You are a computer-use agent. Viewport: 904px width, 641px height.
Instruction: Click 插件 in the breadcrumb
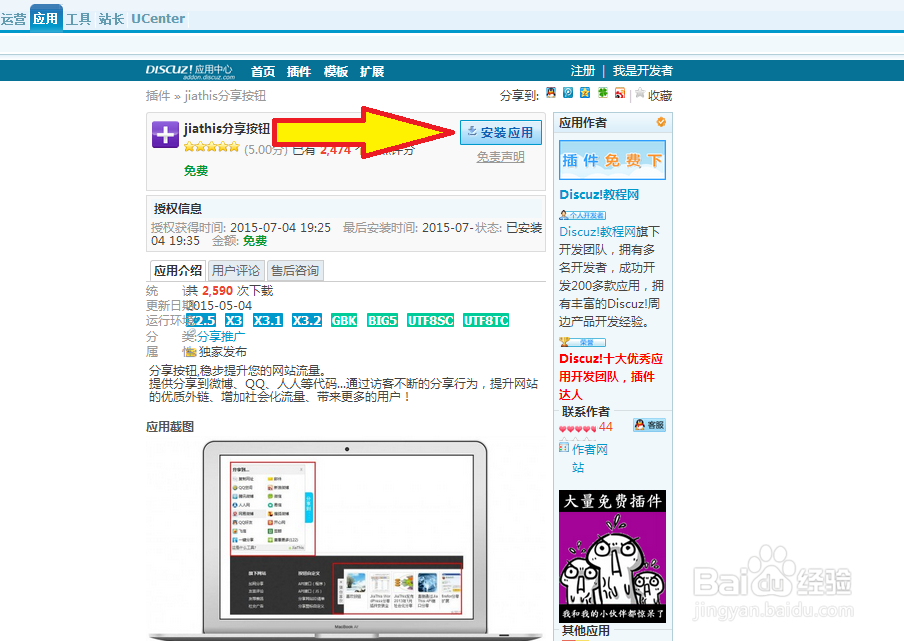click(157, 96)
